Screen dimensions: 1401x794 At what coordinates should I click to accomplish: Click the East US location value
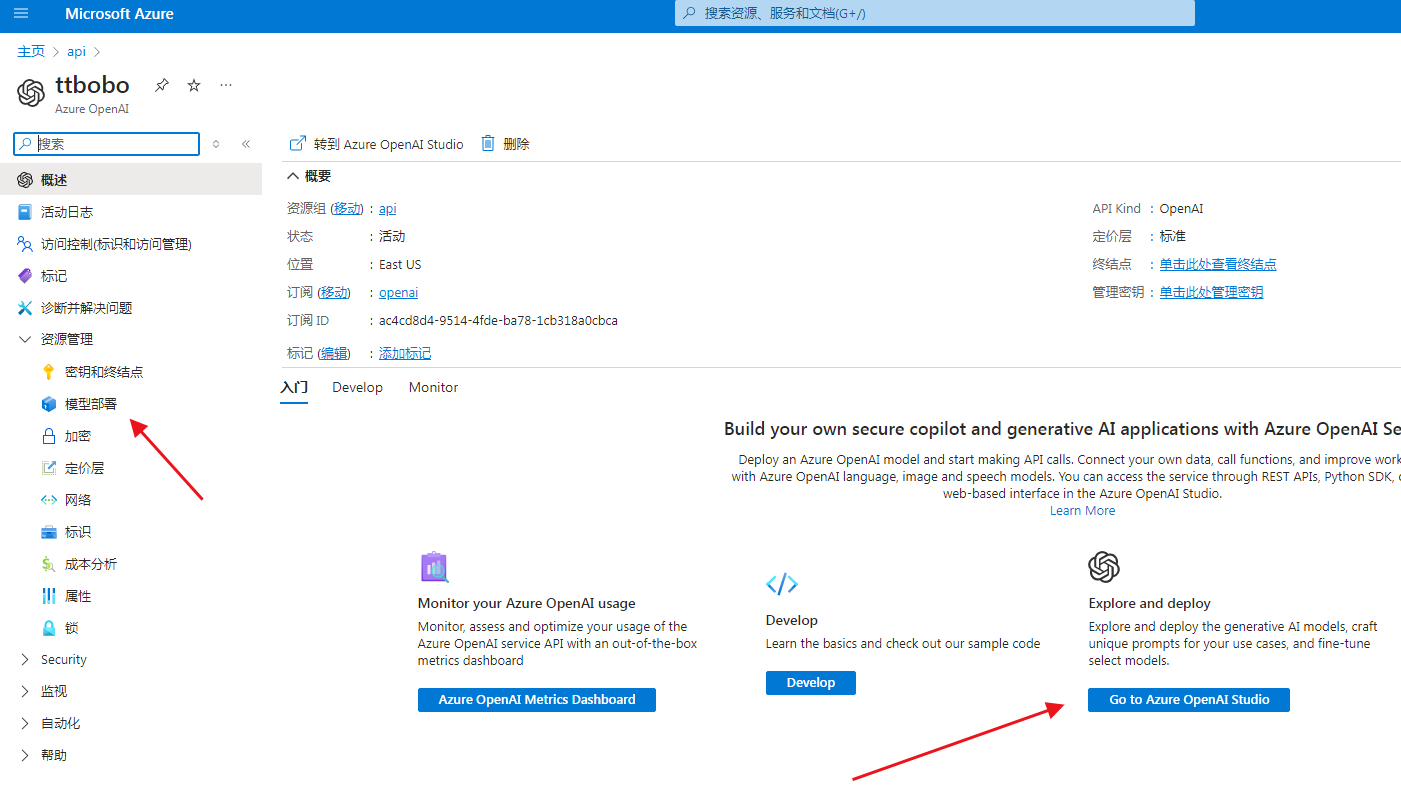pos(400,265)
